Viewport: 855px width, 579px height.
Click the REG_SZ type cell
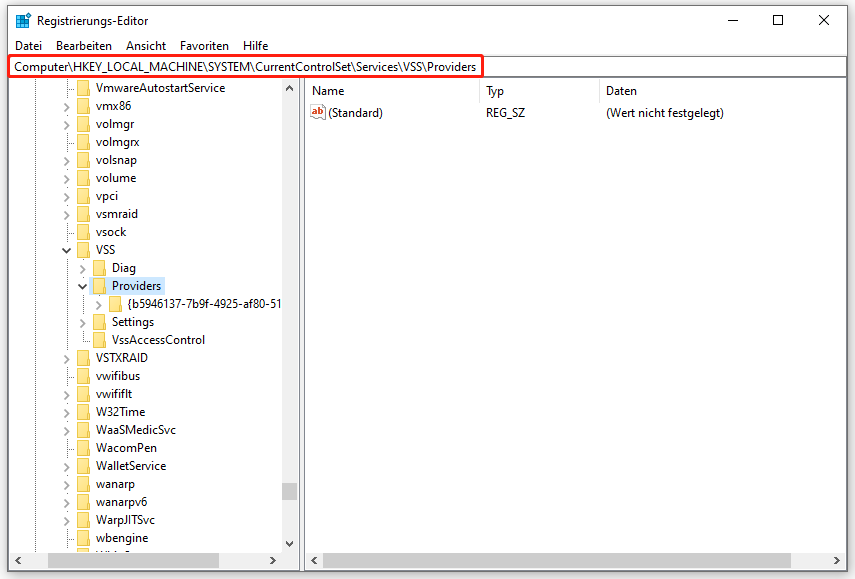coord(505,113)
